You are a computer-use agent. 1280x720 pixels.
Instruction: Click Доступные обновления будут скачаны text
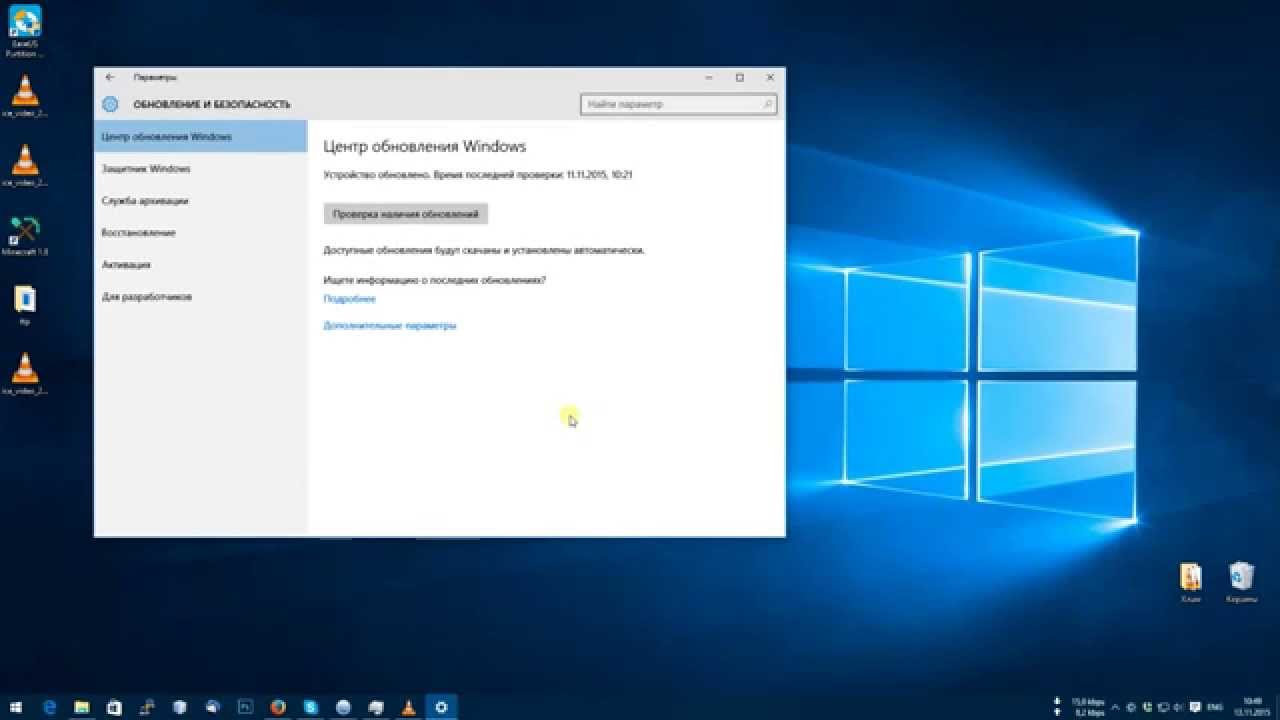[x=484, y=250]
